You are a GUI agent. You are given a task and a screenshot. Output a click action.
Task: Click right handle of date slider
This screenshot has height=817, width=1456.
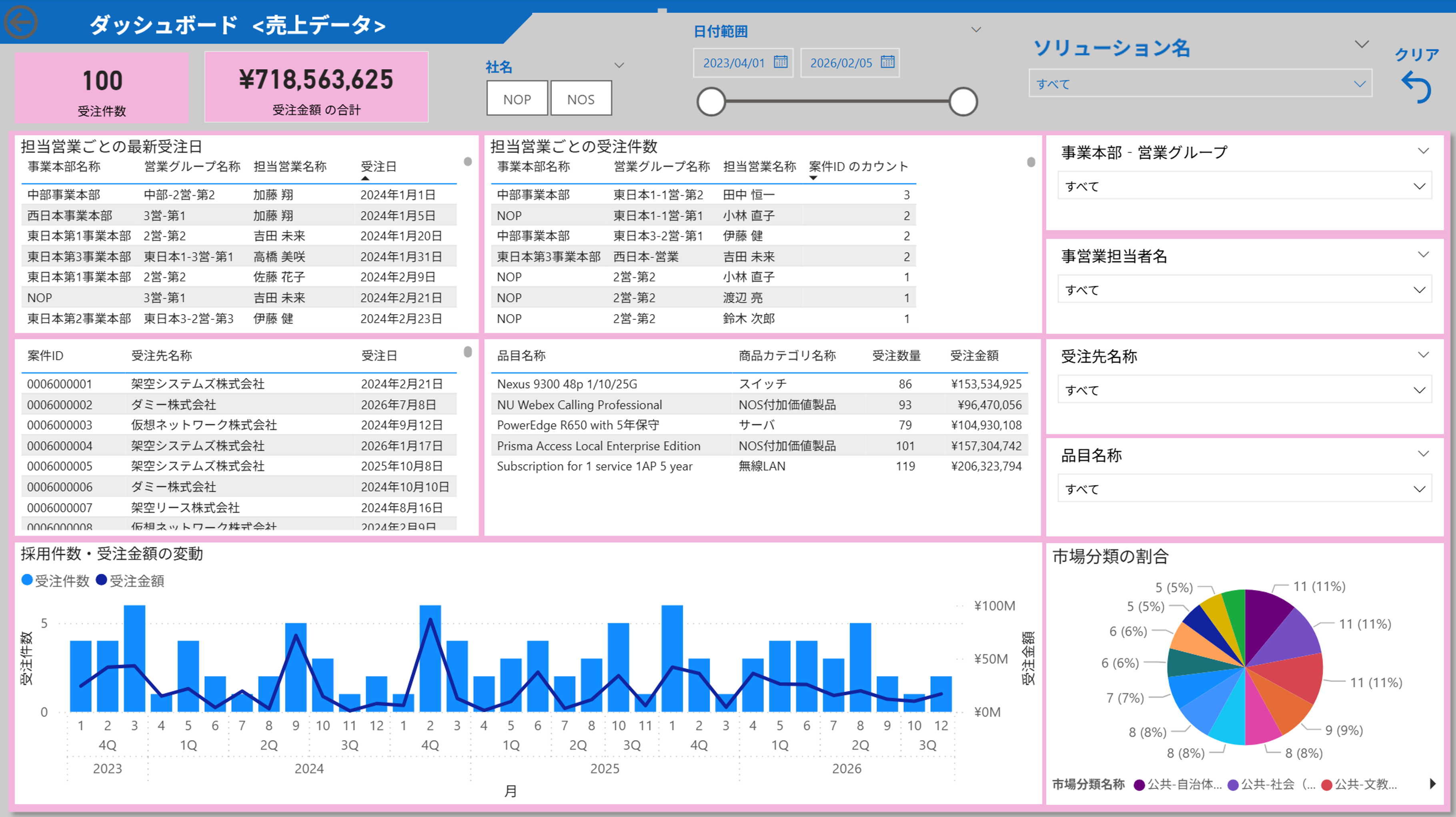[963, 102]
